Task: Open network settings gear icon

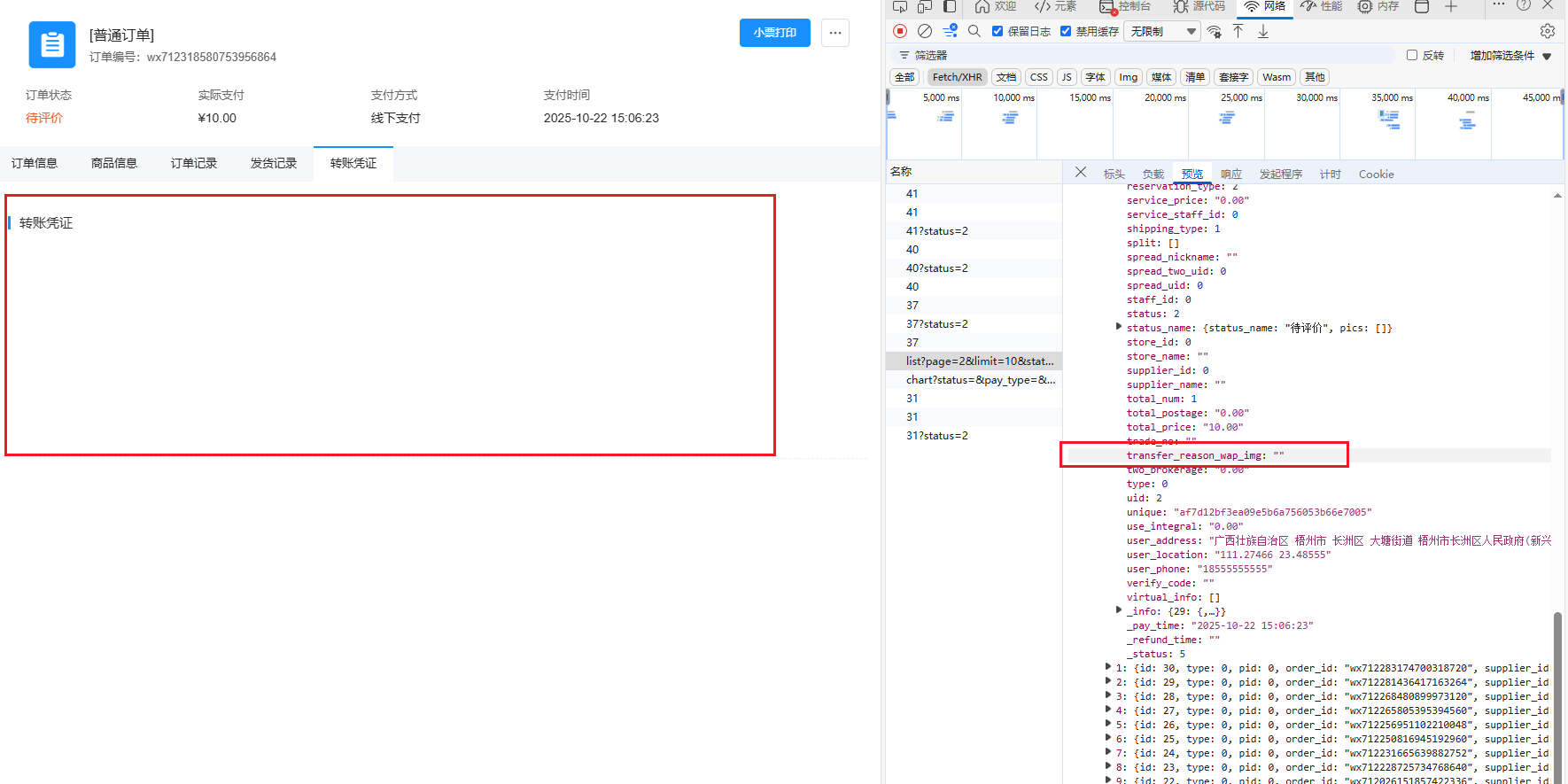Action: [1547, 31]
